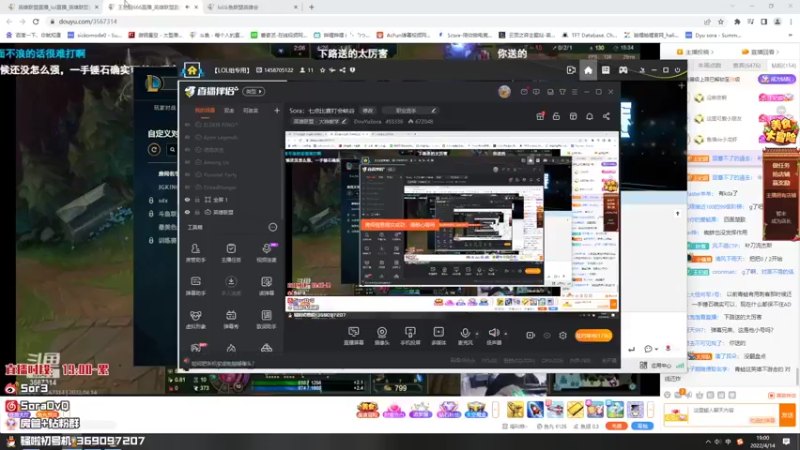
Task: Click the WeGame power icon
Action: (678, 70)
